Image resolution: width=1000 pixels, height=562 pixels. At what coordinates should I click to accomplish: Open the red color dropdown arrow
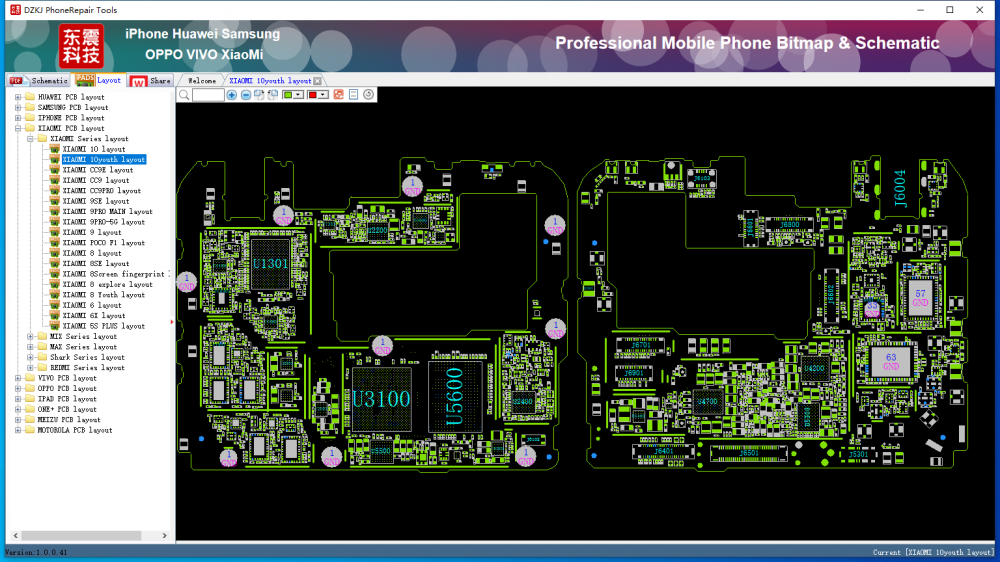pyautogui.click(x=324, y=95)
